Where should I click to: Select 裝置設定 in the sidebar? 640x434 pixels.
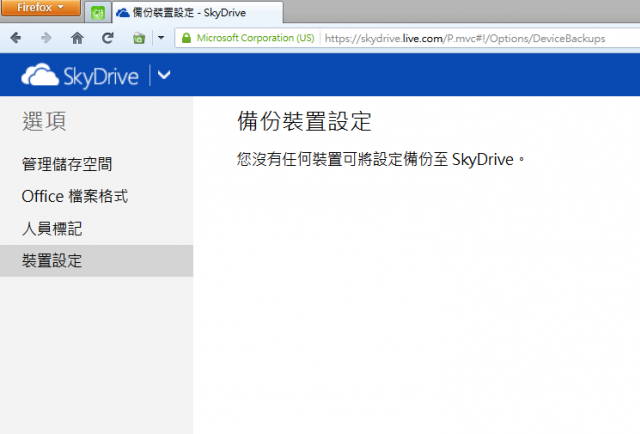(x=96, y=261)
